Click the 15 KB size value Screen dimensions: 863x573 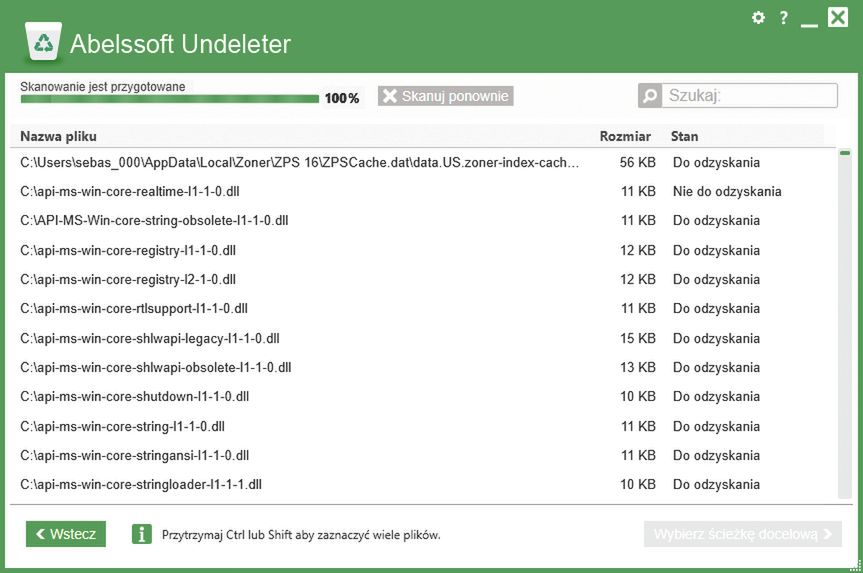[x=637, y=339]
